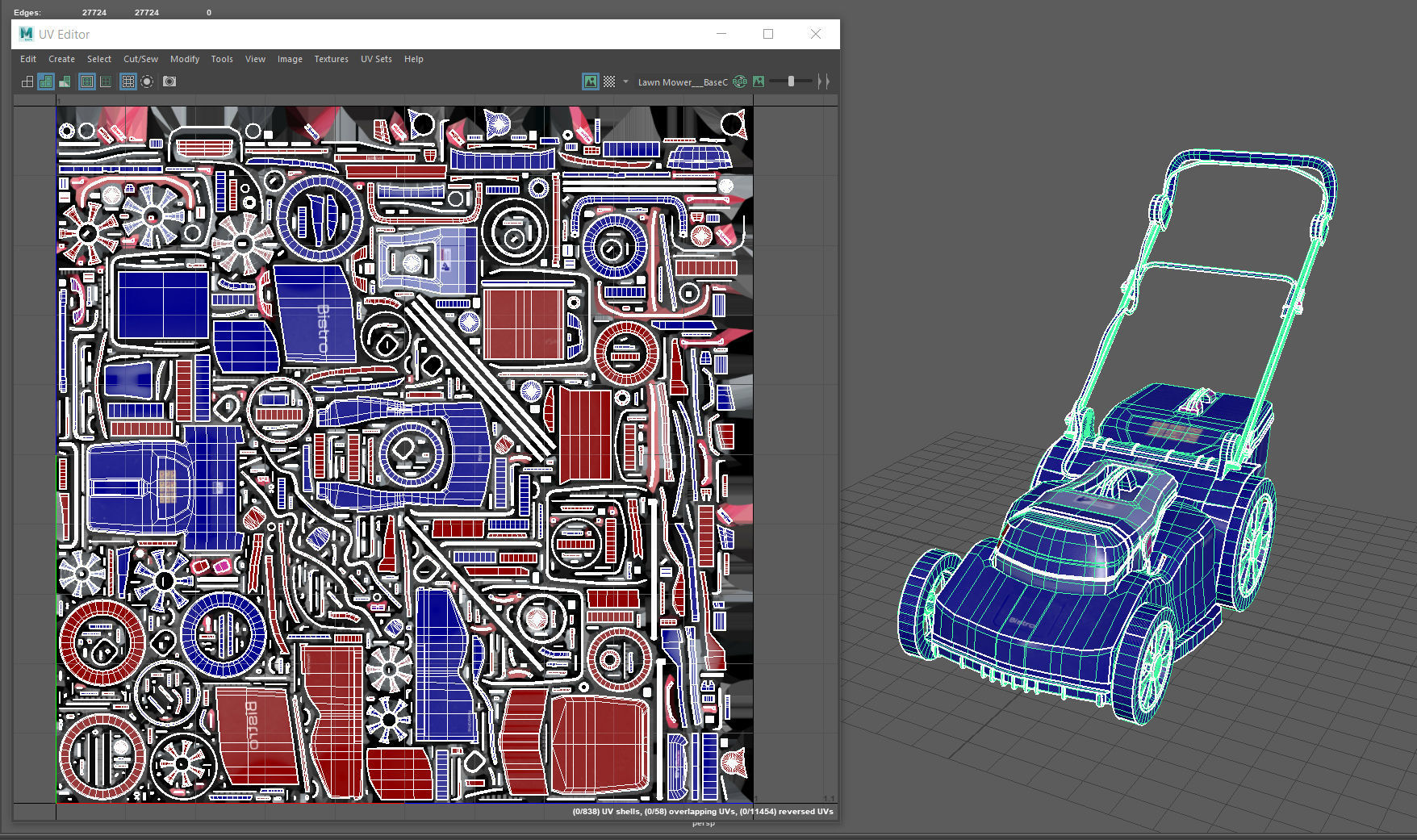Open the UV Sets menu
This screenshot has height=840, width=1417.
pyautogui.click(x=376, y=59)
